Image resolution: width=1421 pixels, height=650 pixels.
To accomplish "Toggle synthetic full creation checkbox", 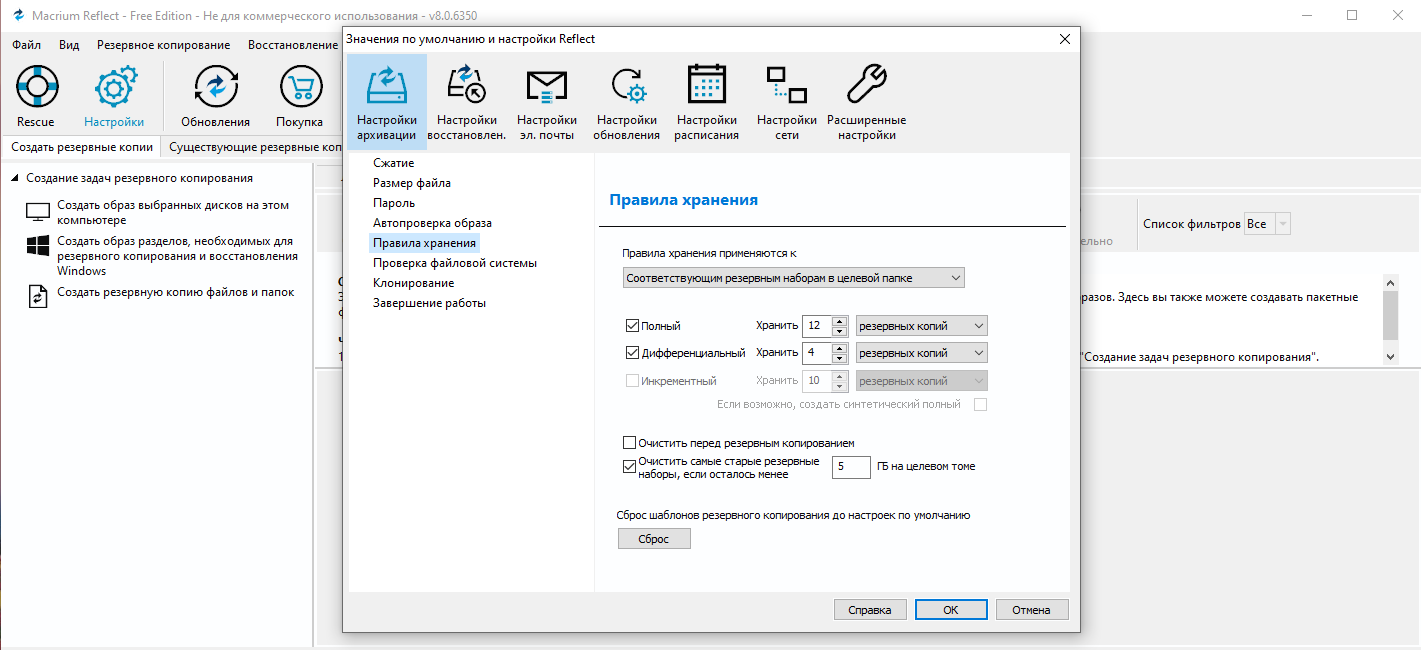I will point(981,404).
